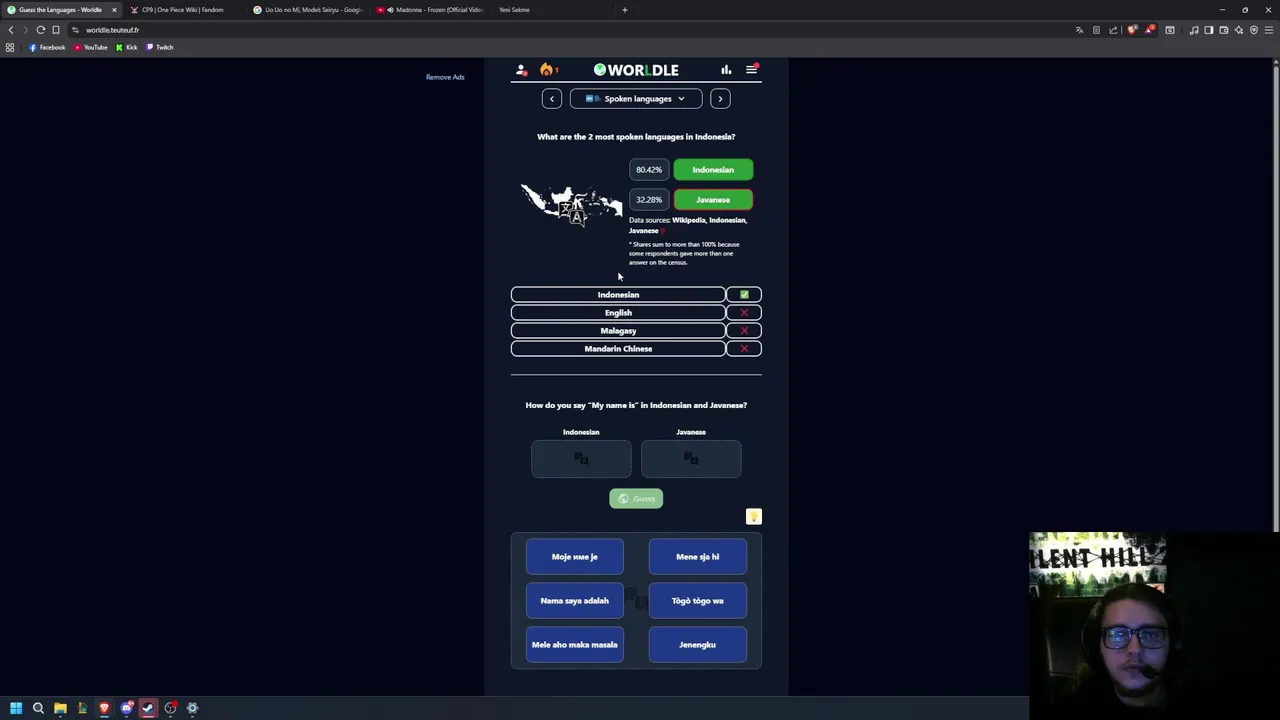Screen dimensions: 1280x720
Task: Go back in the browser
Action: coord(11,30)
